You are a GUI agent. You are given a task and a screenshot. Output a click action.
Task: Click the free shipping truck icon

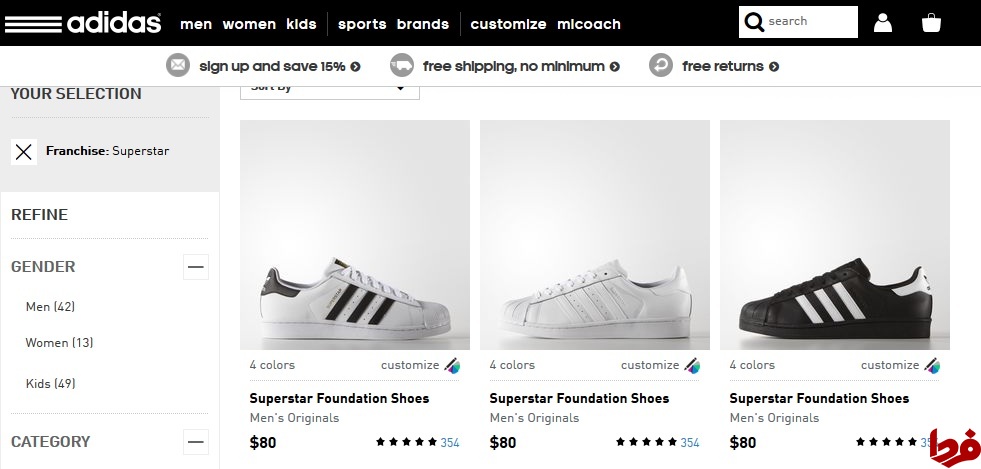click(402, 66)
